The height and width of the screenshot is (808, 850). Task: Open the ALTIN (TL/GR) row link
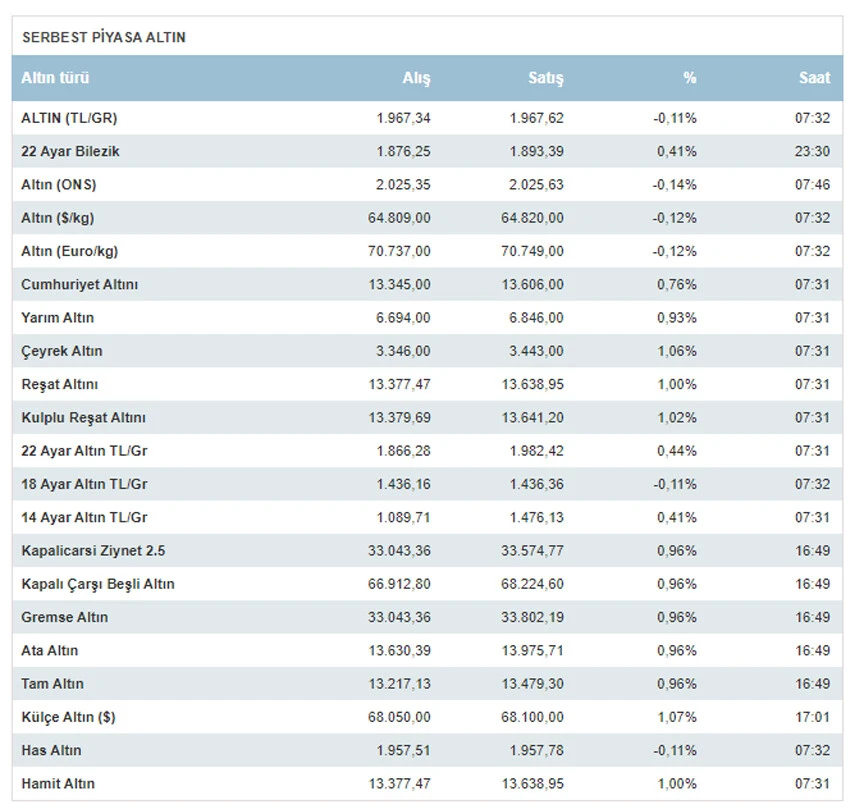point(69,118)
